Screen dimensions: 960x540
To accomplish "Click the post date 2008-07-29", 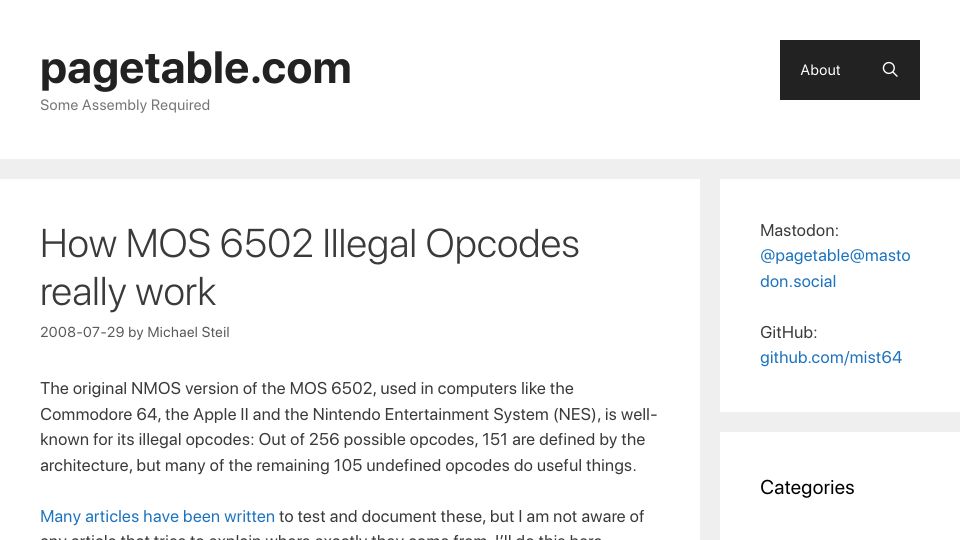I will coord(82,332).
